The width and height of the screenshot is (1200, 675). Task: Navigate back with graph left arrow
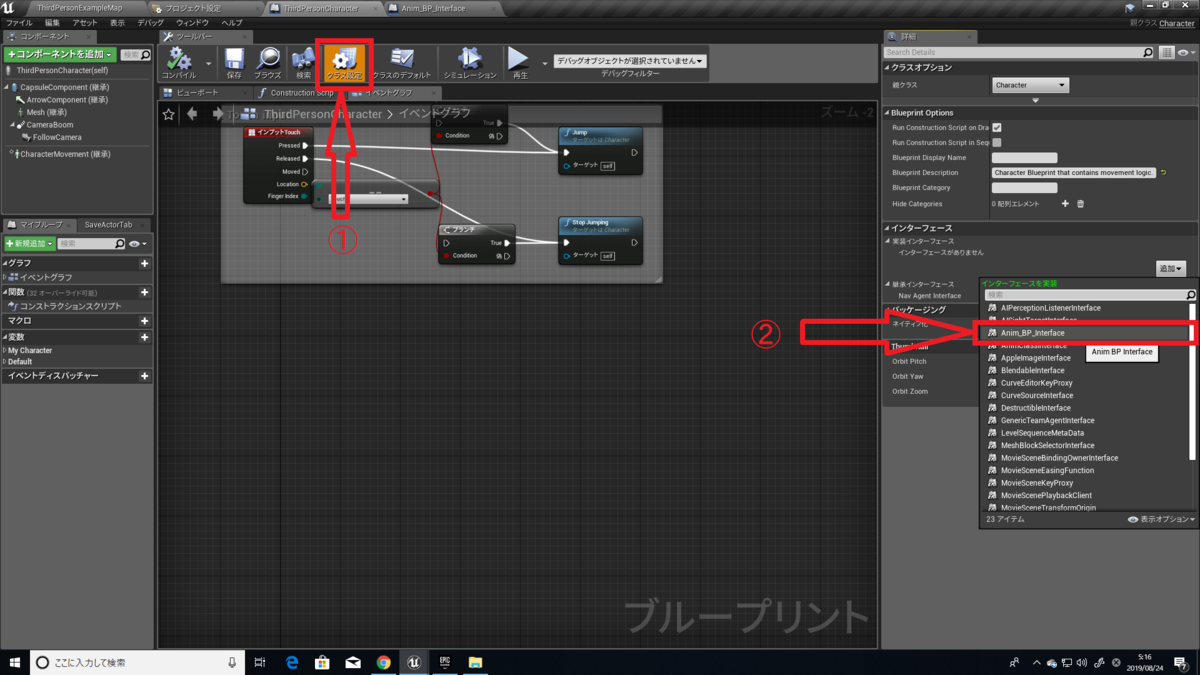[x=192, y=114]
